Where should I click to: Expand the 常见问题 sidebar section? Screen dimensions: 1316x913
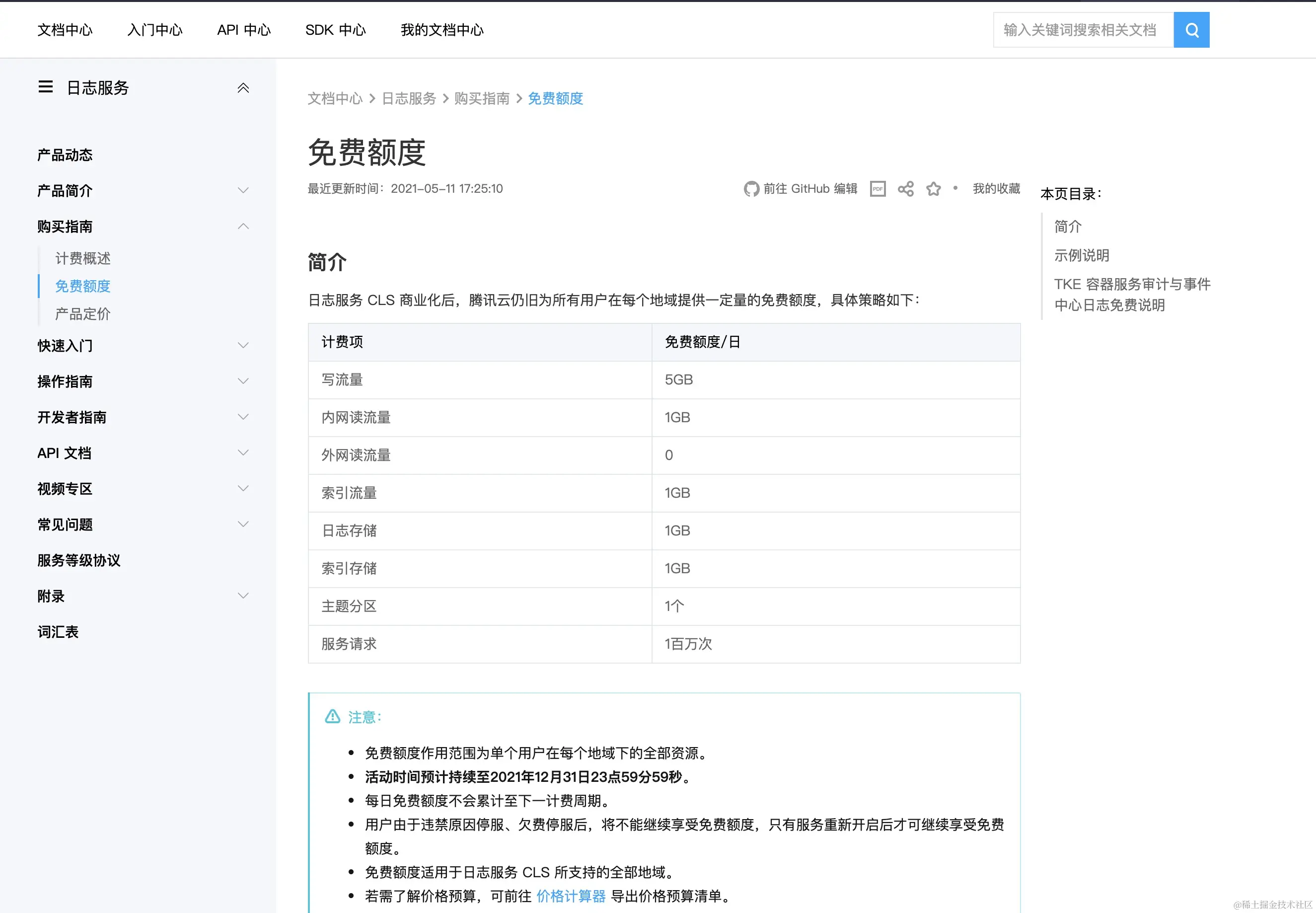(x=243, y=525)
